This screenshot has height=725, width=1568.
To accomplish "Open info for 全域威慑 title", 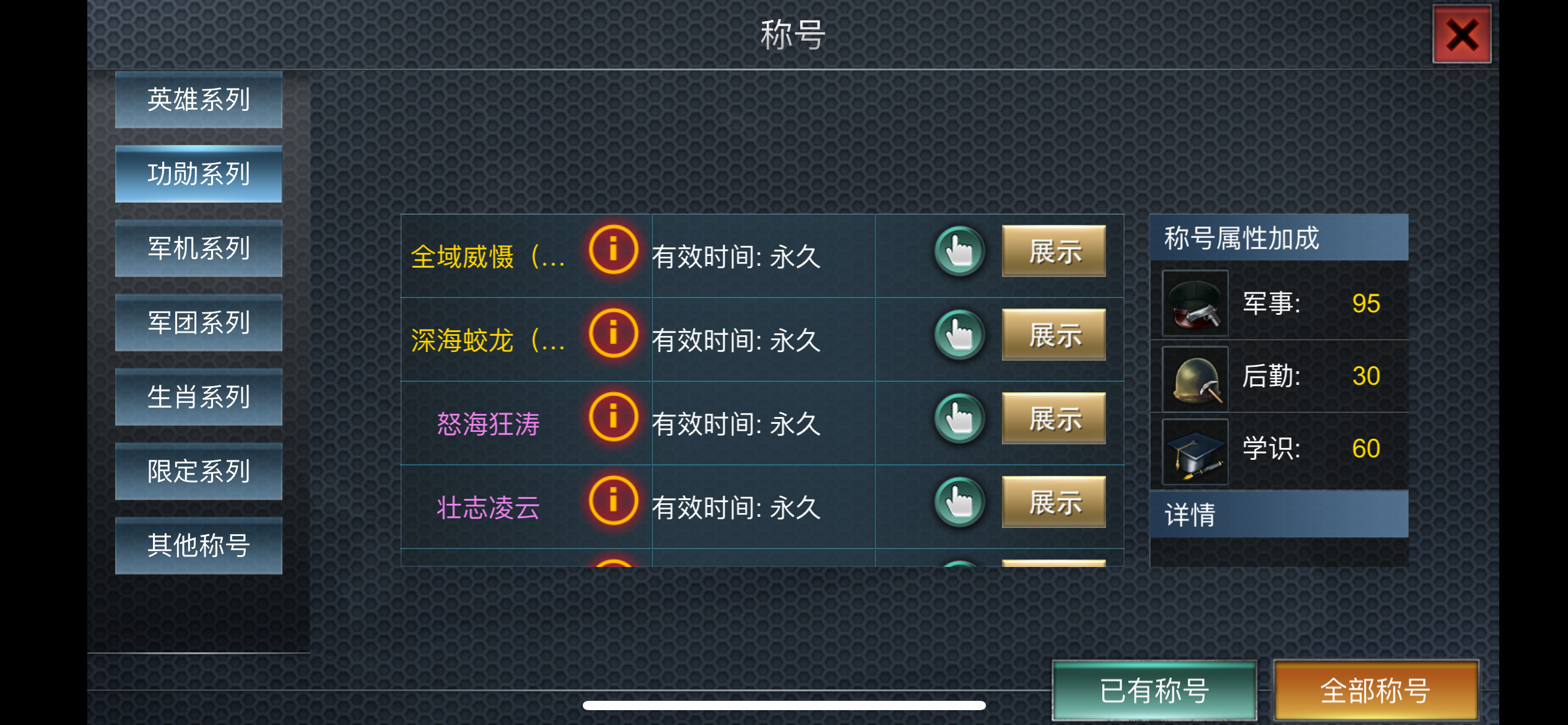I will (x=613, y=250).
